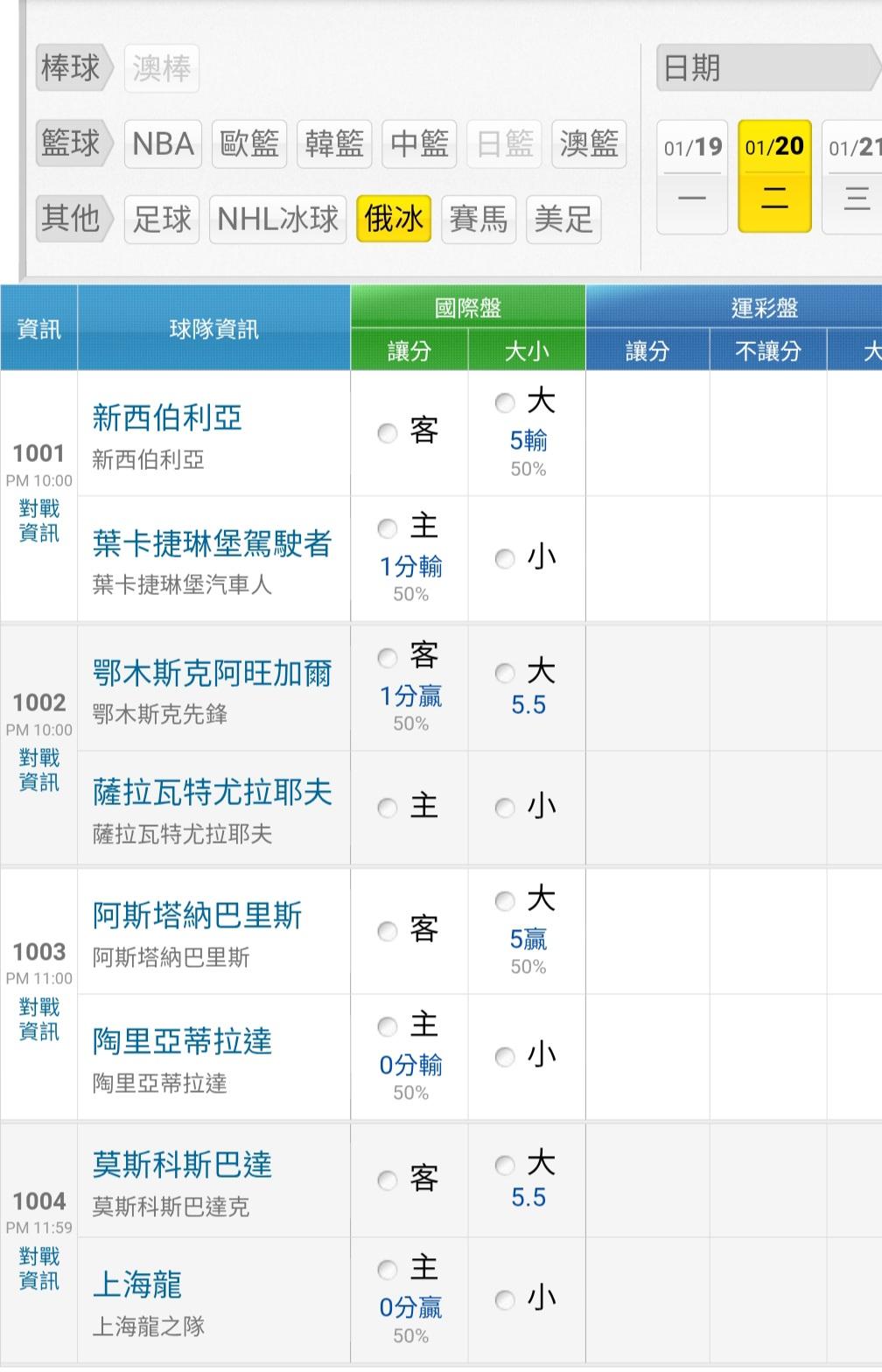
Task: Switch to the 俄冰 league tab
Action: pyautogui.click(x=394, y=219)
